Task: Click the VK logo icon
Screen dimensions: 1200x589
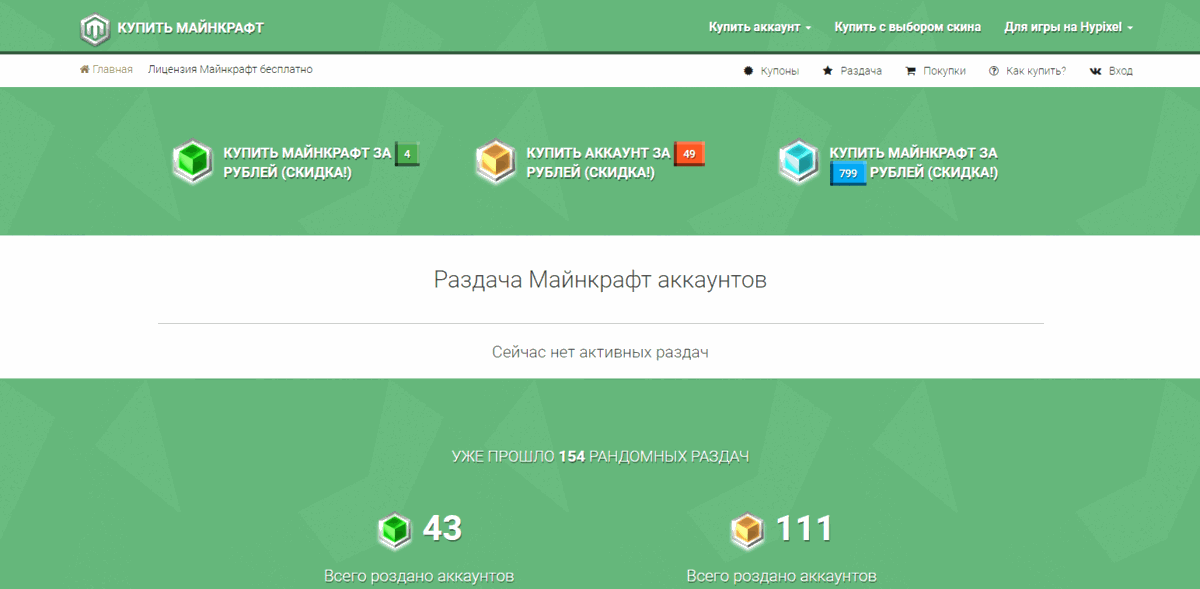Action: pos(1096,71)
